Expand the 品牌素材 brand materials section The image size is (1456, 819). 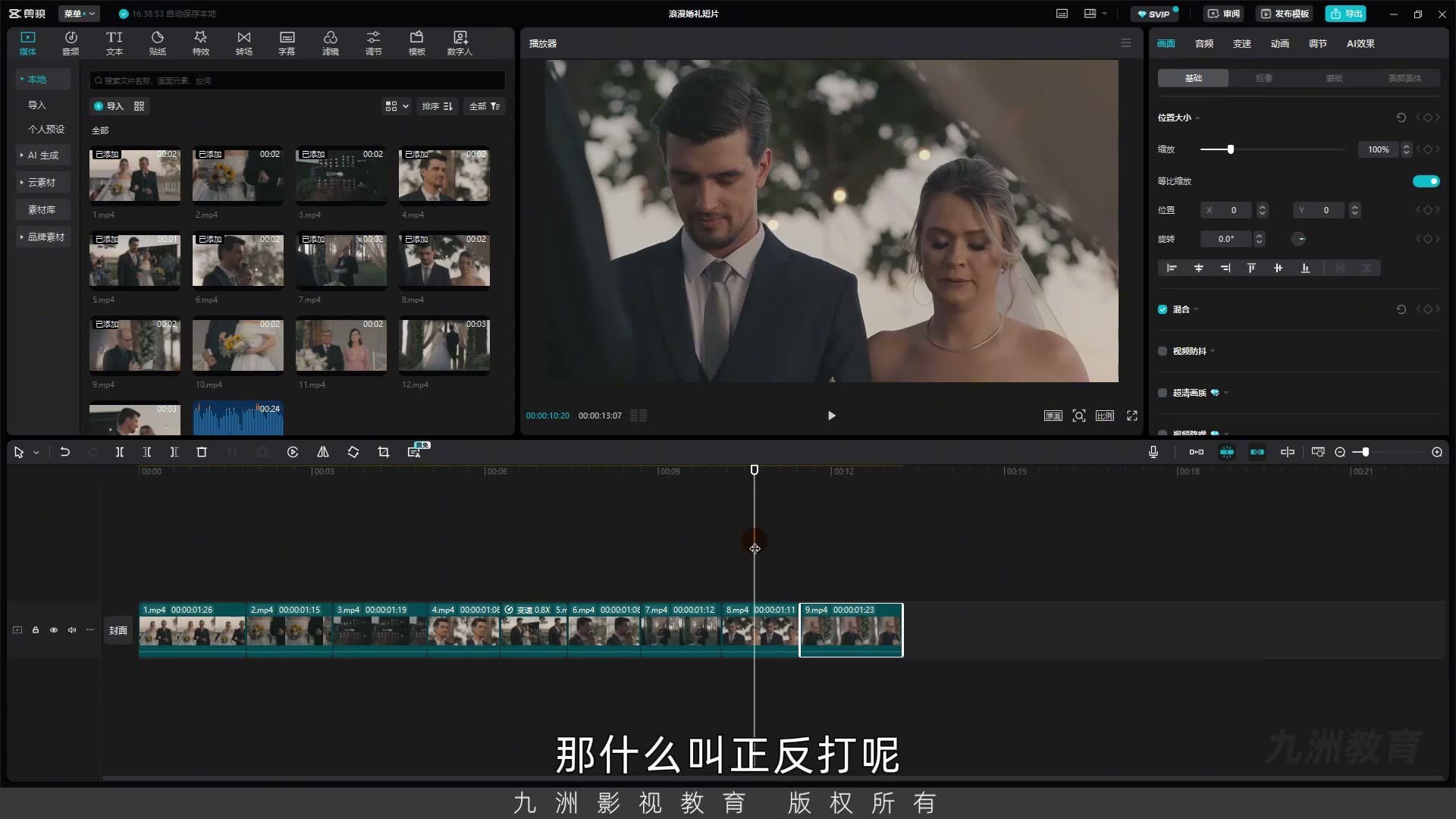(43, 237)
